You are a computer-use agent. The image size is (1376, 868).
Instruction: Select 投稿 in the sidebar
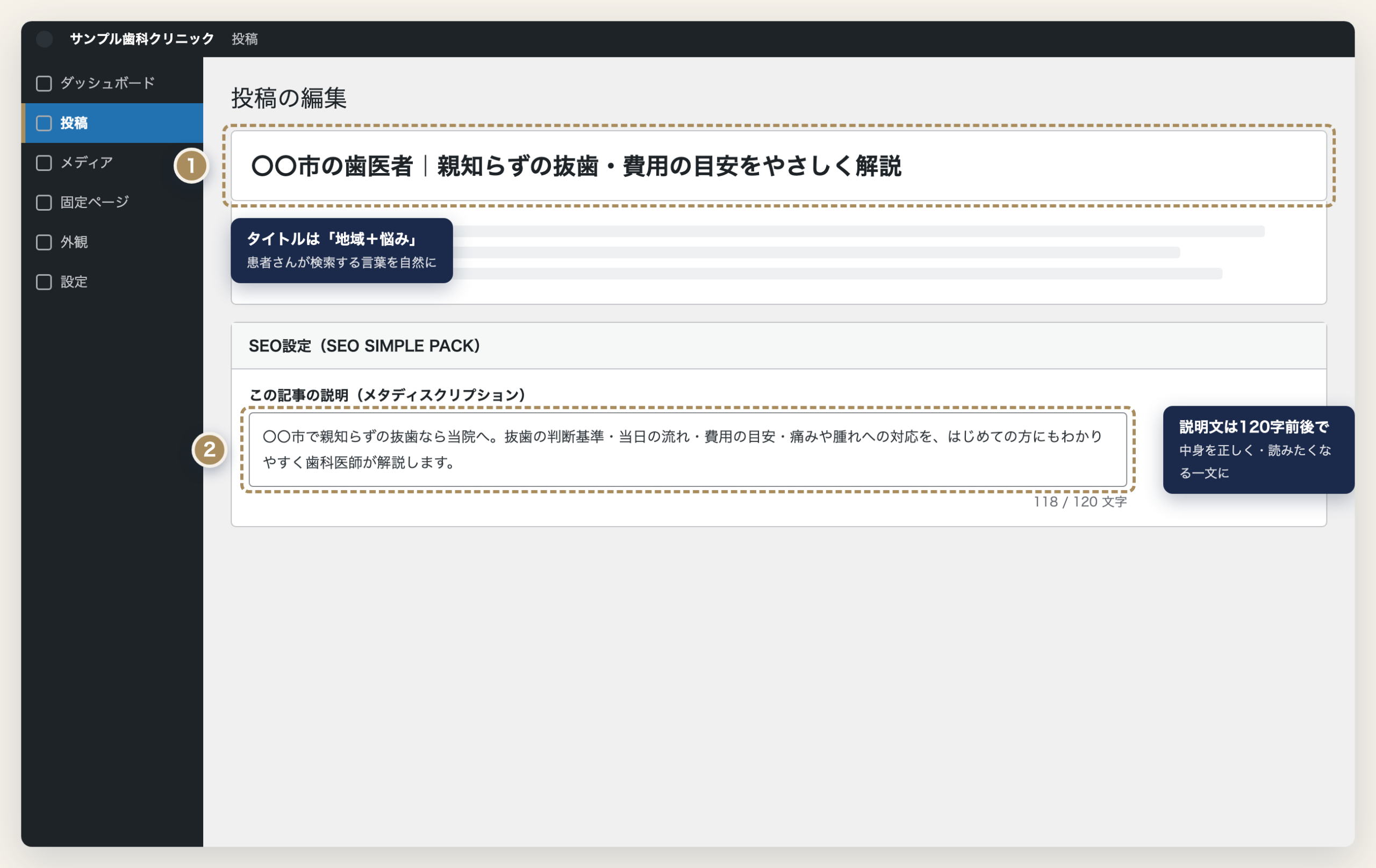click(x=112, y=123)
